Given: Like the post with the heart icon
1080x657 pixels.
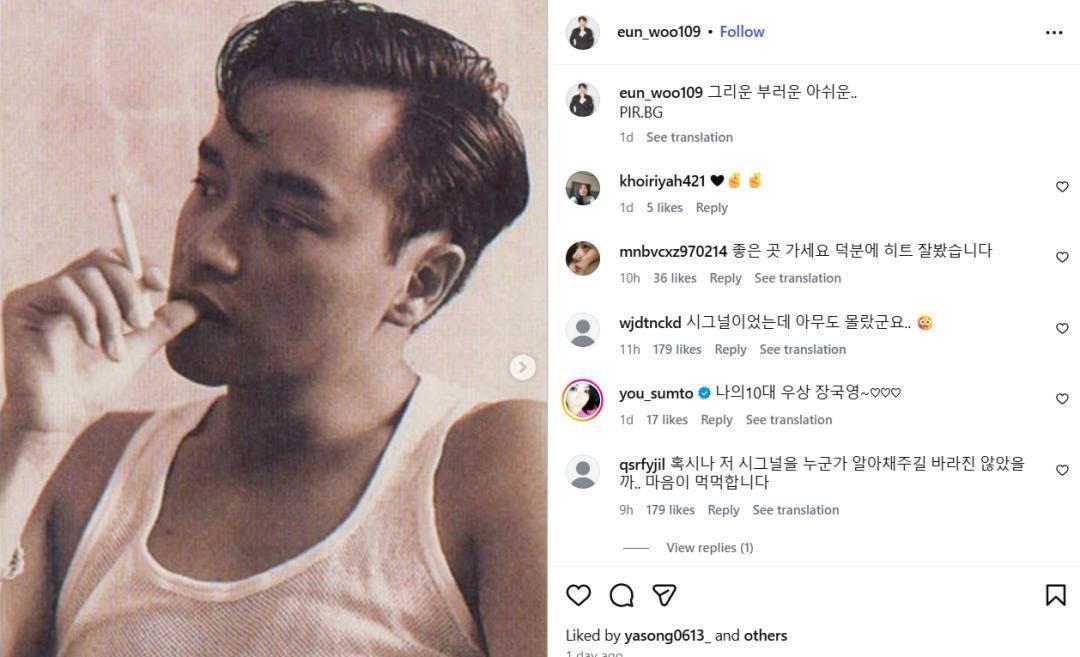Looking at the screenshot, I should coord(579,595).
